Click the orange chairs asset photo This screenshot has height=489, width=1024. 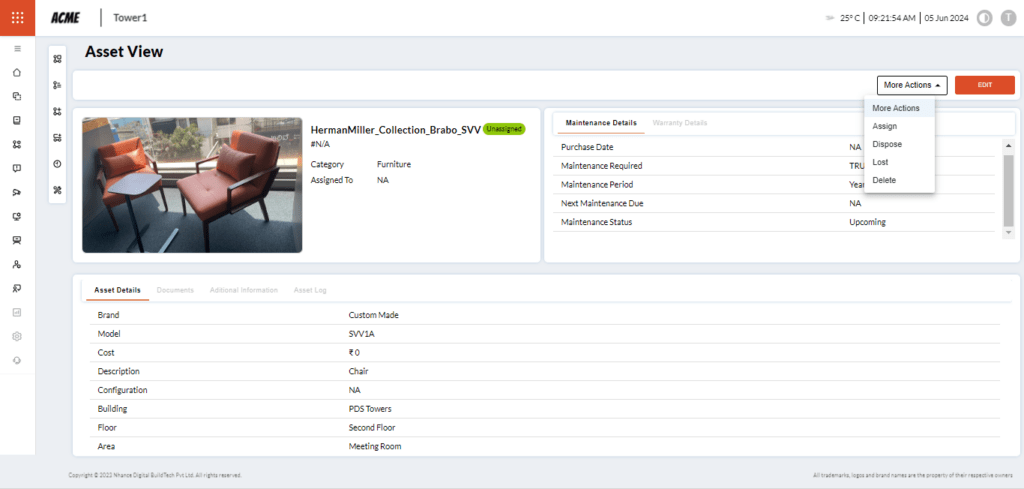192,185
